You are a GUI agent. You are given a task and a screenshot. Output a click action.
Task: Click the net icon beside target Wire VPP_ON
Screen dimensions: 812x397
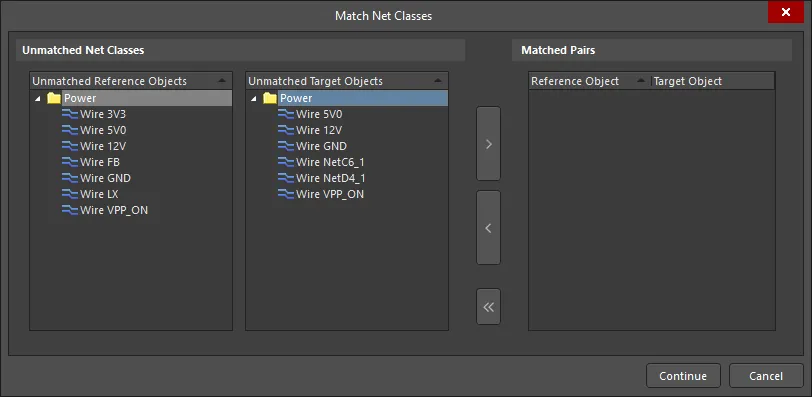pyautogui.click(x=286, y=194)
